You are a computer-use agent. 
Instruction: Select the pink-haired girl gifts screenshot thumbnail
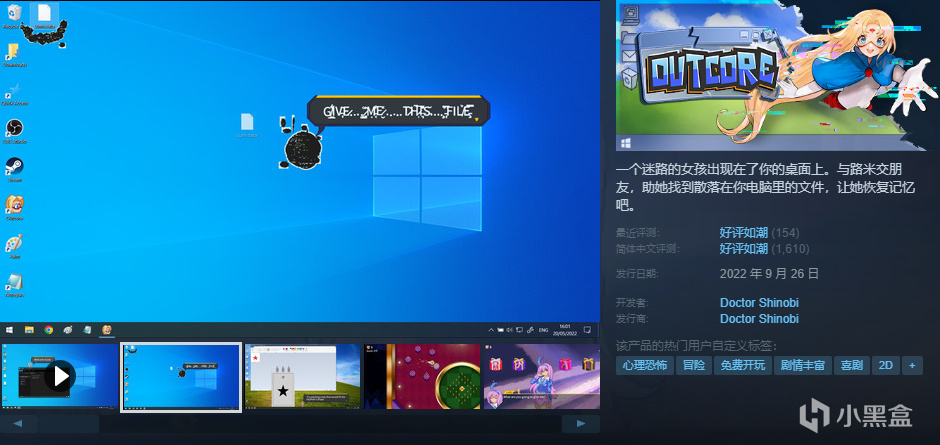pos(542,376)
